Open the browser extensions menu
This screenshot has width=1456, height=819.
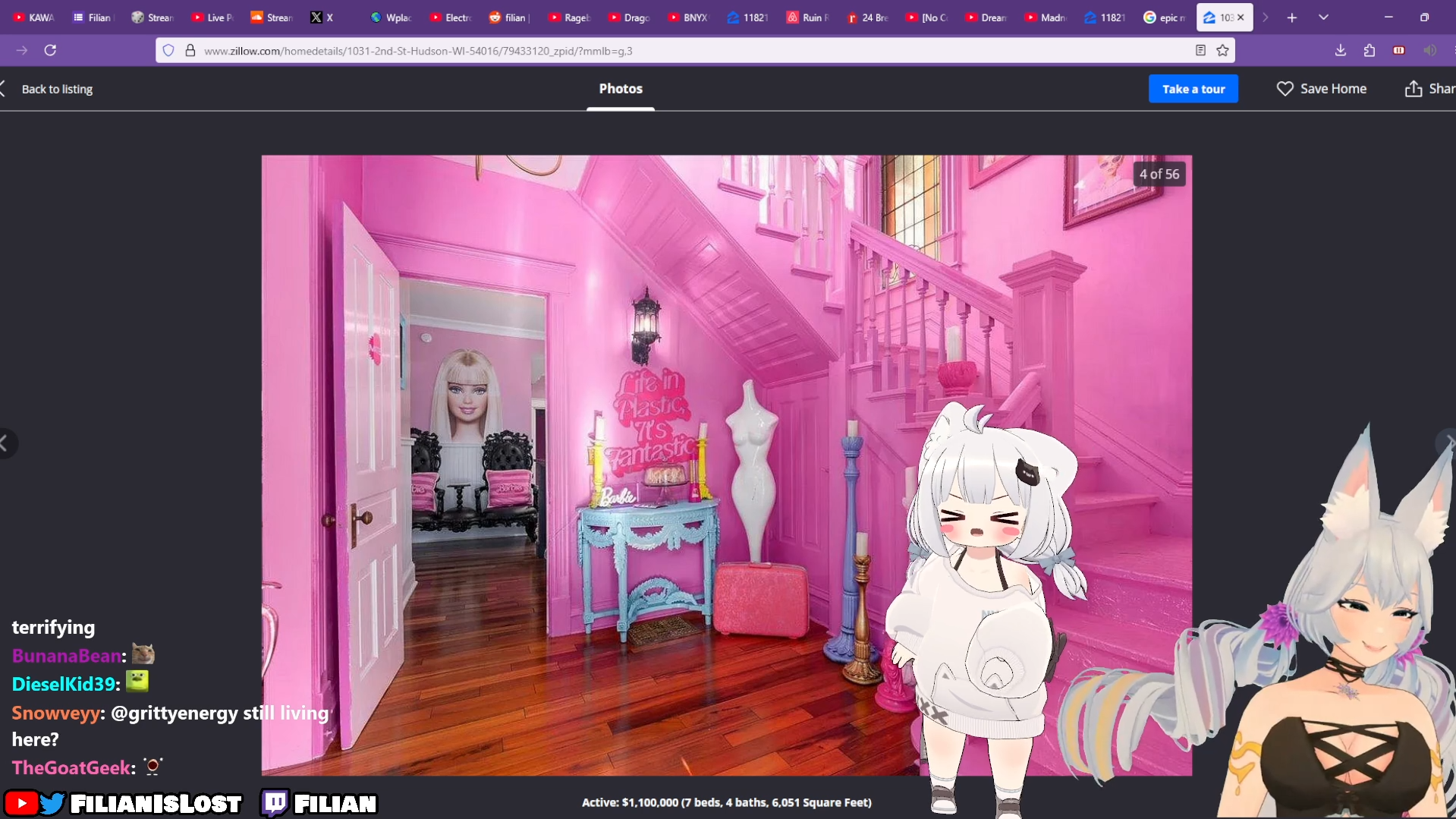pyautogui.click(x=1370, y=50)
